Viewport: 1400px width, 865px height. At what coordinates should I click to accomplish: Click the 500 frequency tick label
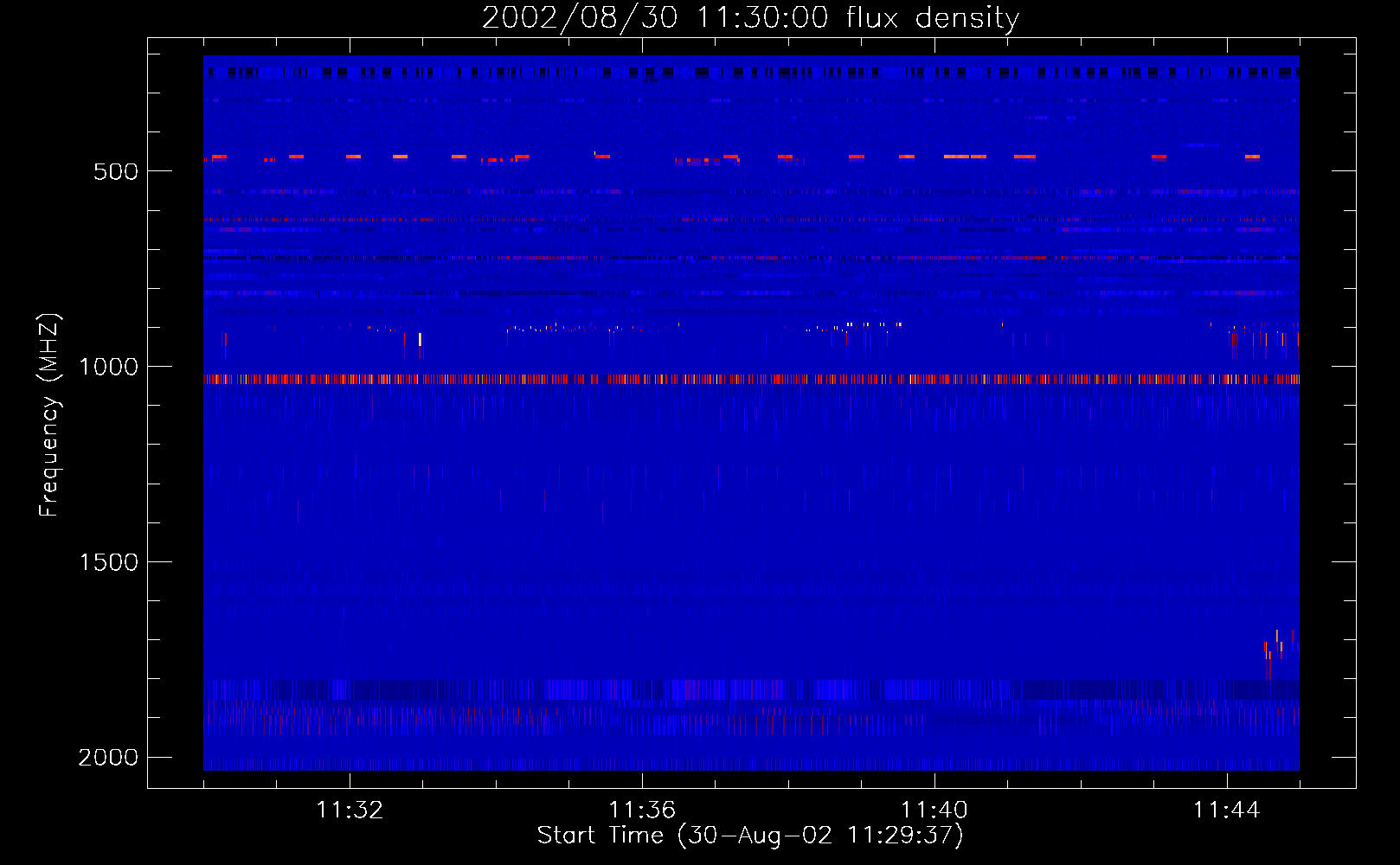[x=116, y=171]
